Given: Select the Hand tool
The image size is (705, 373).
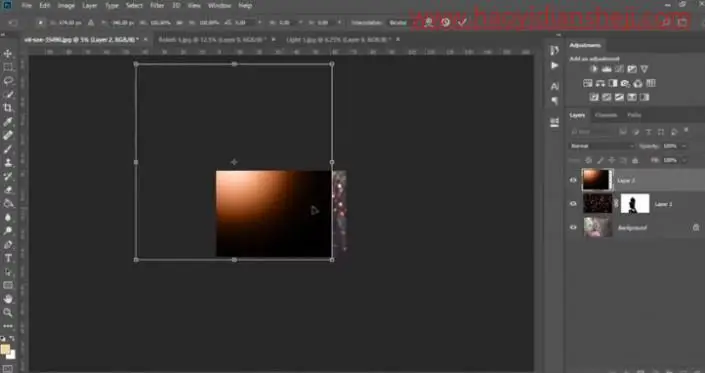Looking at the screenshot, I should 8,299.
